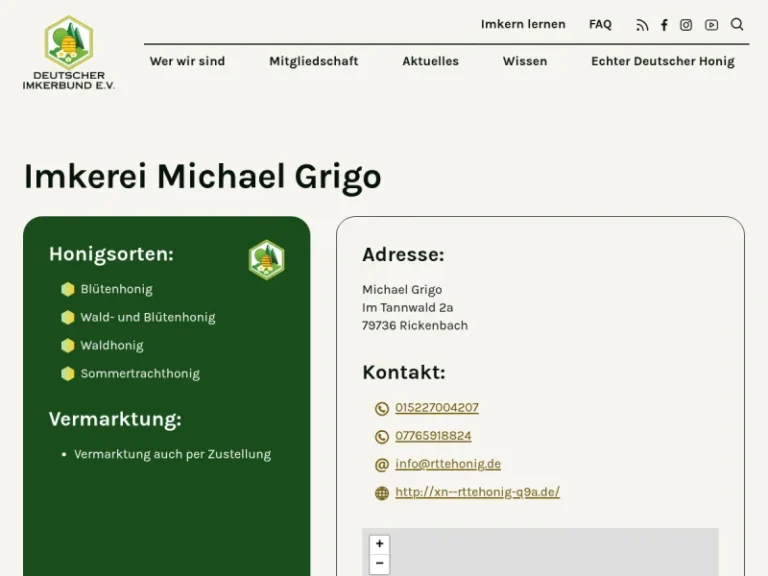The width and height of the screenshot is (768, 576).
Task: Click the at-sign email icon
Action: [x=381, y=465]
